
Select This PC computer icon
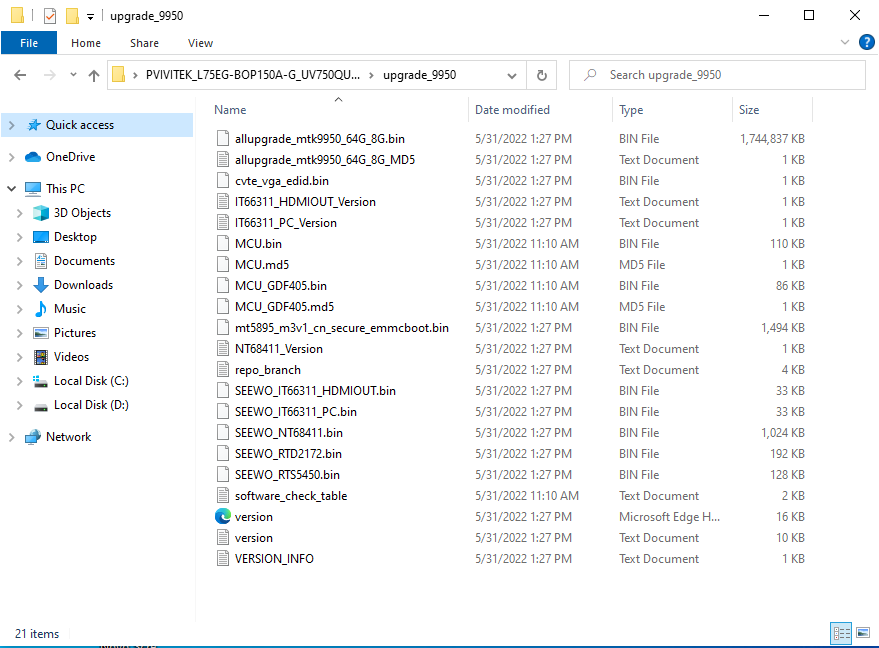tap(33, 189)
